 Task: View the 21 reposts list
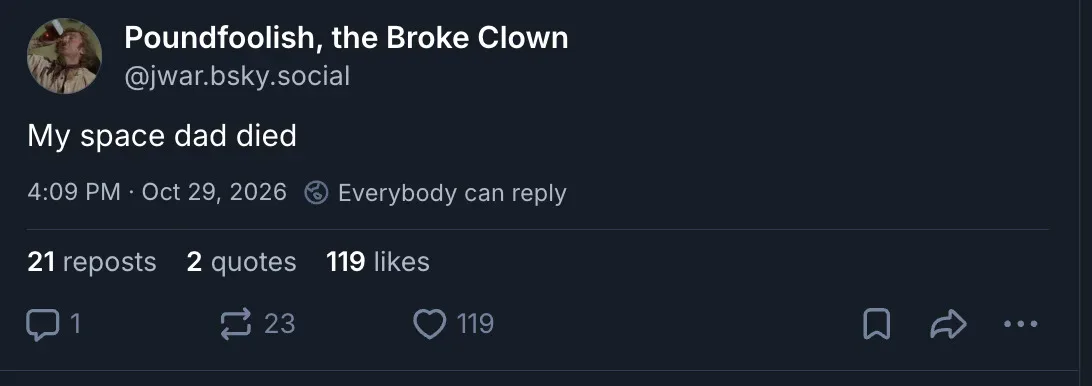pos(92,262)
